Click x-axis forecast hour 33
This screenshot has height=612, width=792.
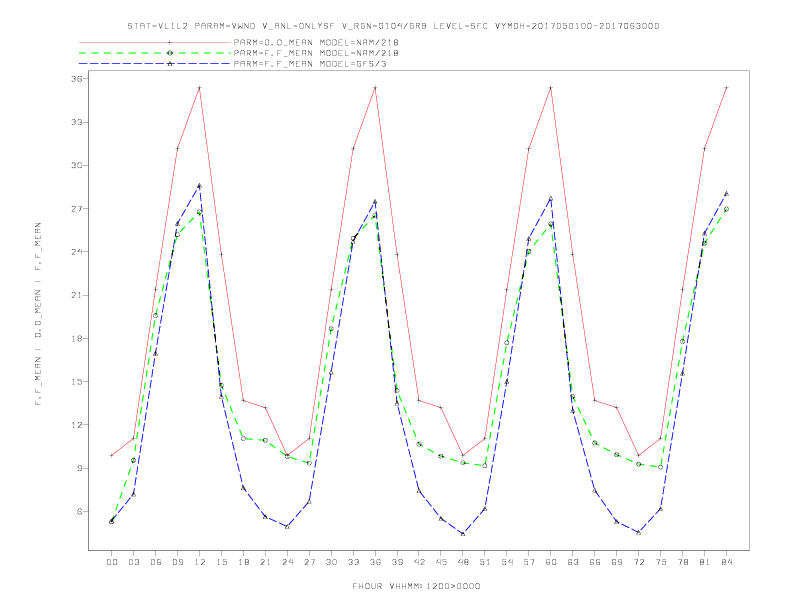[x=353, y=562]
